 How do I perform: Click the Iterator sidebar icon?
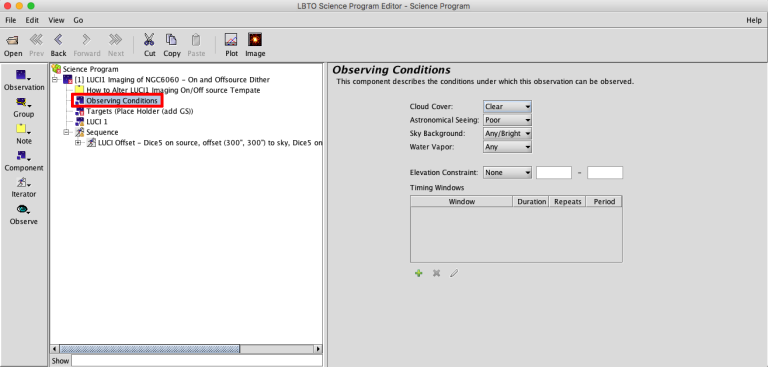tap(23, 182)
